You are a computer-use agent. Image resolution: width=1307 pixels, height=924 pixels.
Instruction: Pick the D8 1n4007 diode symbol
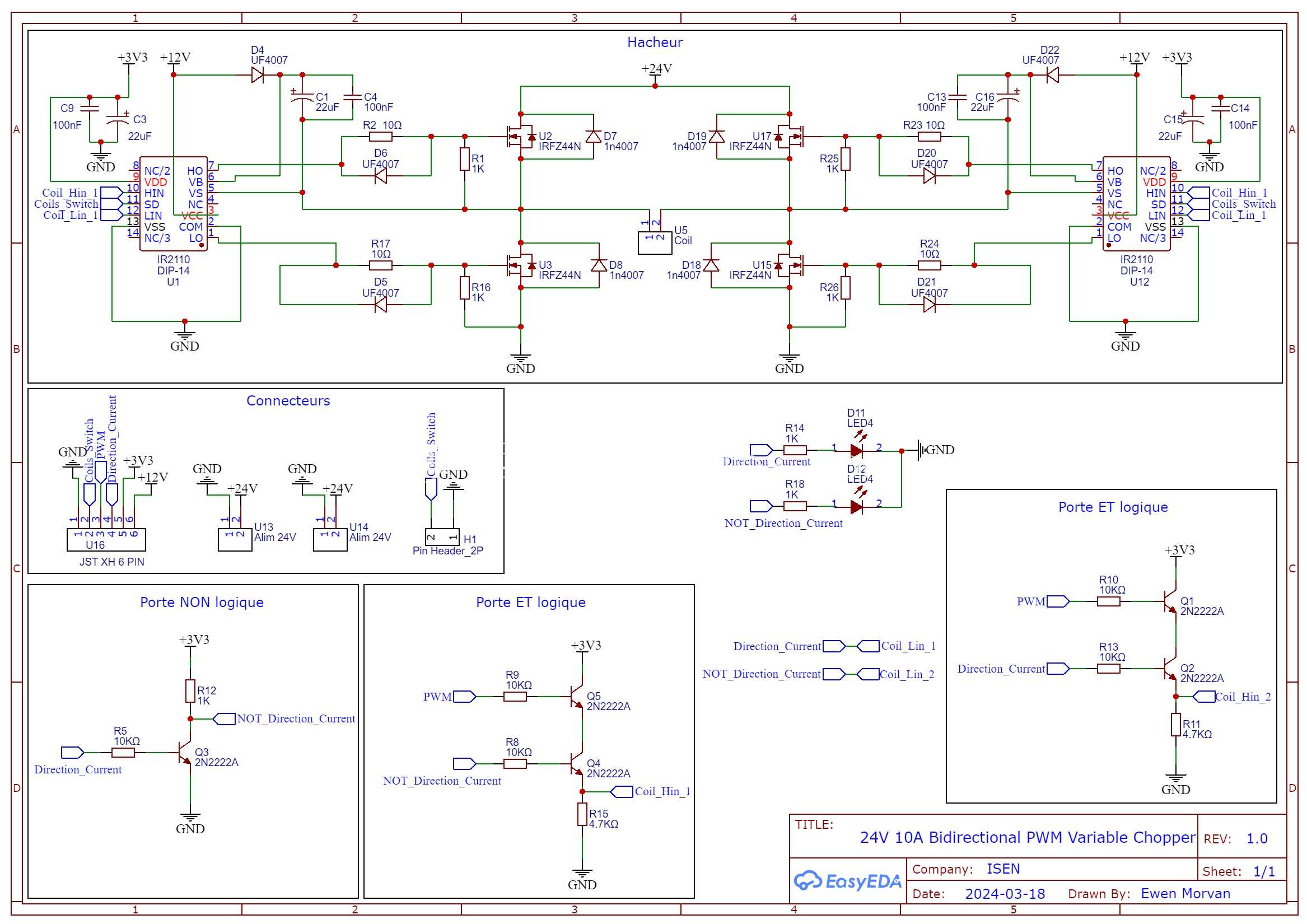click(x=599, y=265)
